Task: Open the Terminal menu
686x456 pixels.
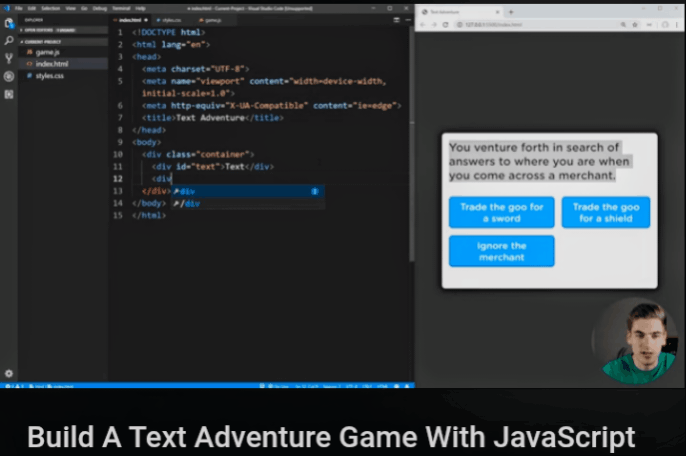Action: pos(121,8)
